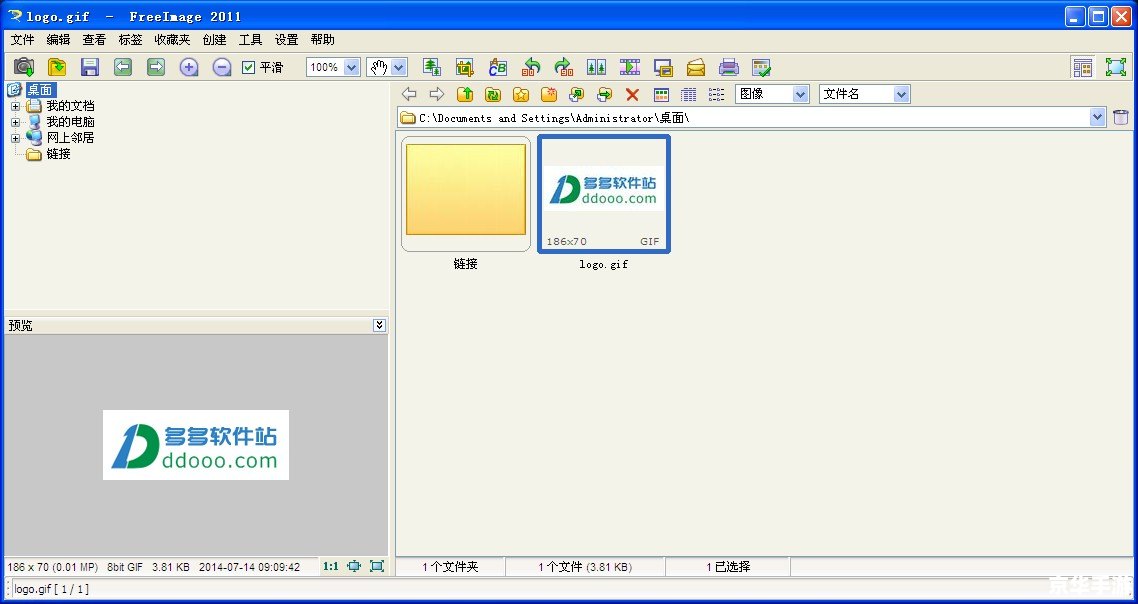
Task: Click the open folder toolbar icon
Action: 57,68
